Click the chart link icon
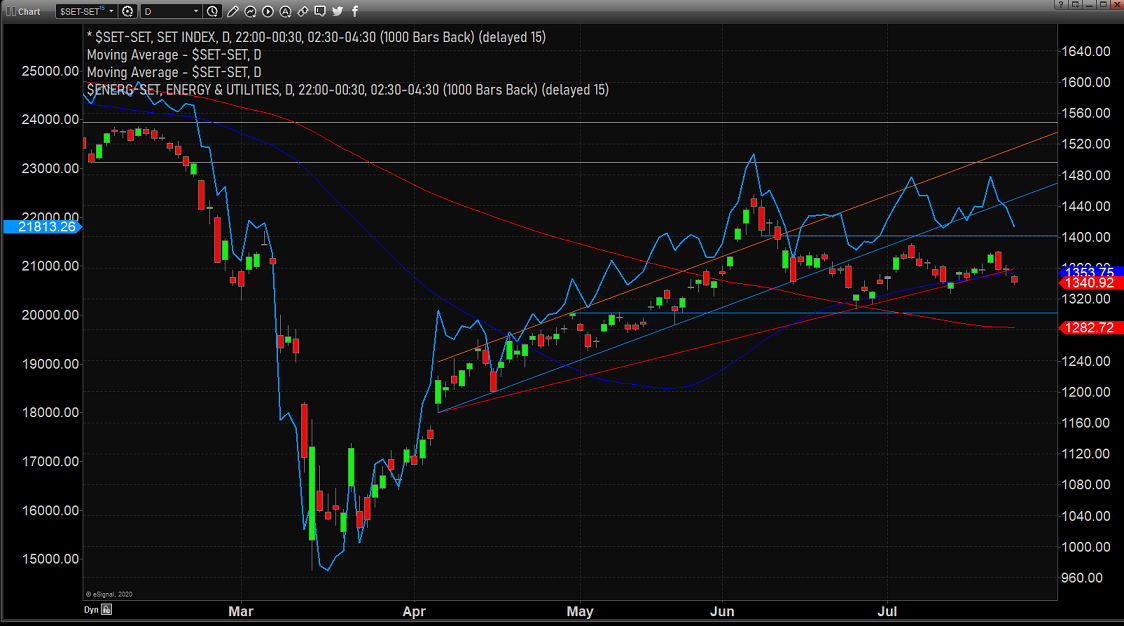Screen dimensions: 1124x626 [x=303, y=11]
